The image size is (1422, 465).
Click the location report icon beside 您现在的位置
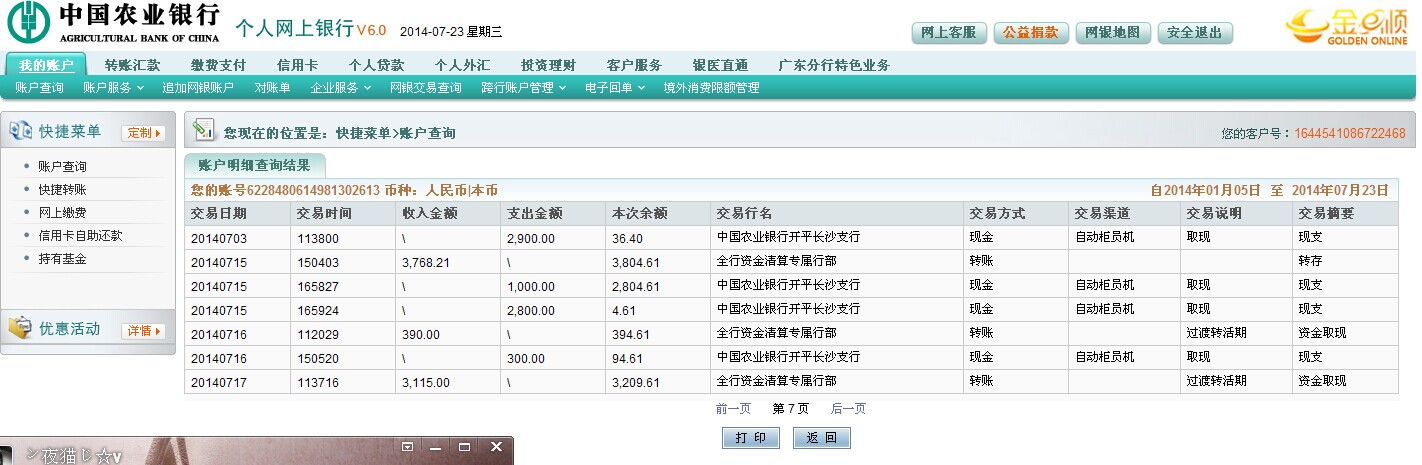pyautogui.click(x=204, y=131)
